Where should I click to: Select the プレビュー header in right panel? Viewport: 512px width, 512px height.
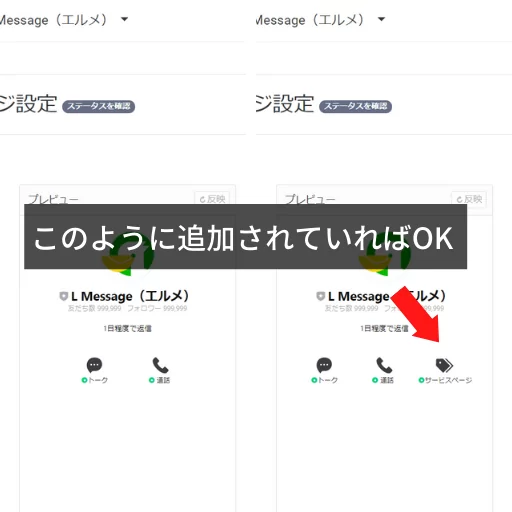[310, 199]
